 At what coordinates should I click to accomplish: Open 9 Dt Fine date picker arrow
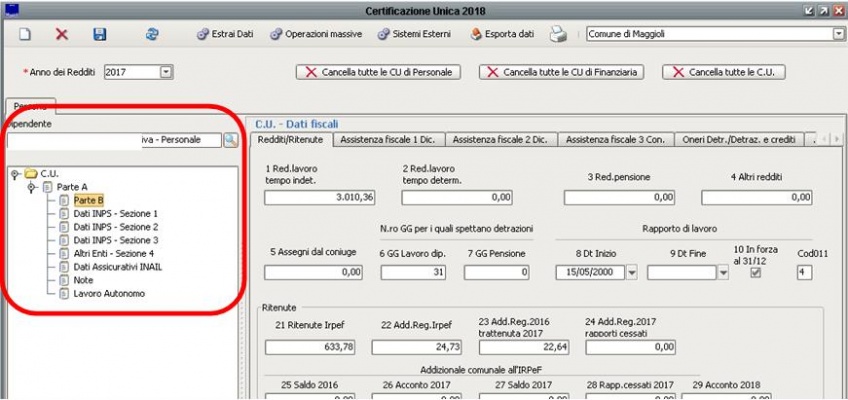click(x=724, y=273)
